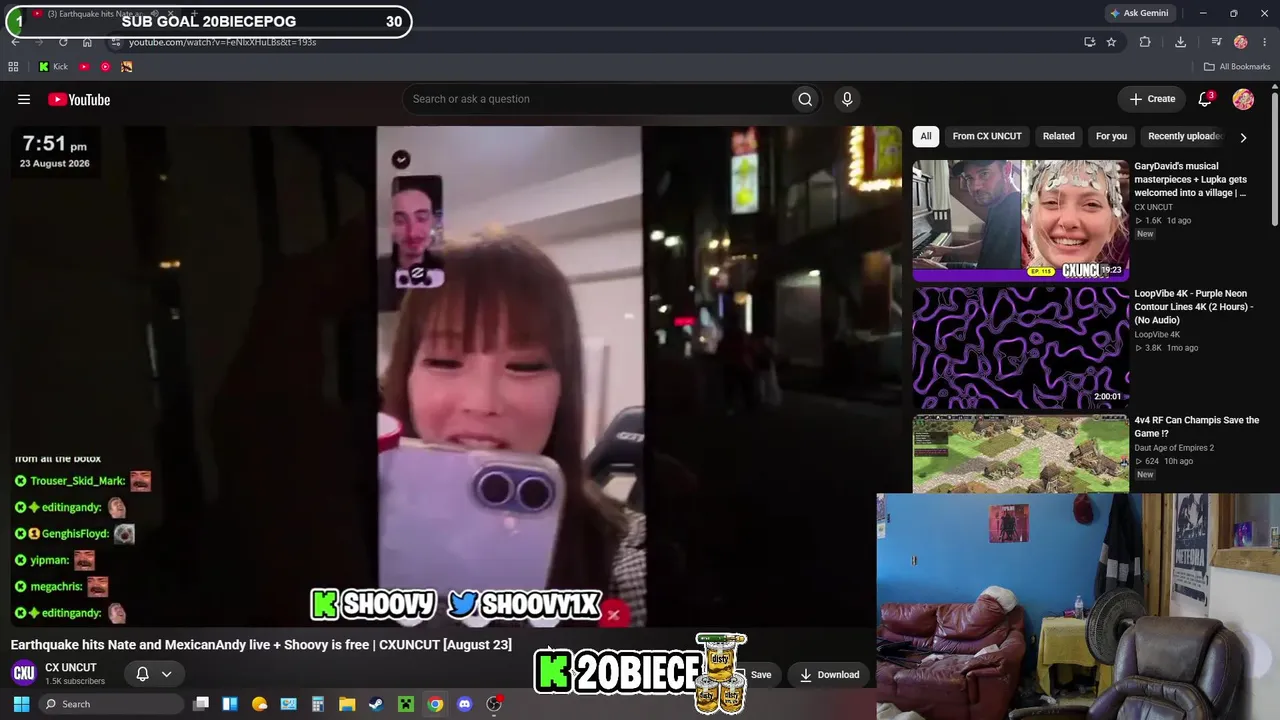Image resolution: width=1280 pixels, height=720 pixels.
Task: Open Task View on the taskbar
Action: (201, 704)
